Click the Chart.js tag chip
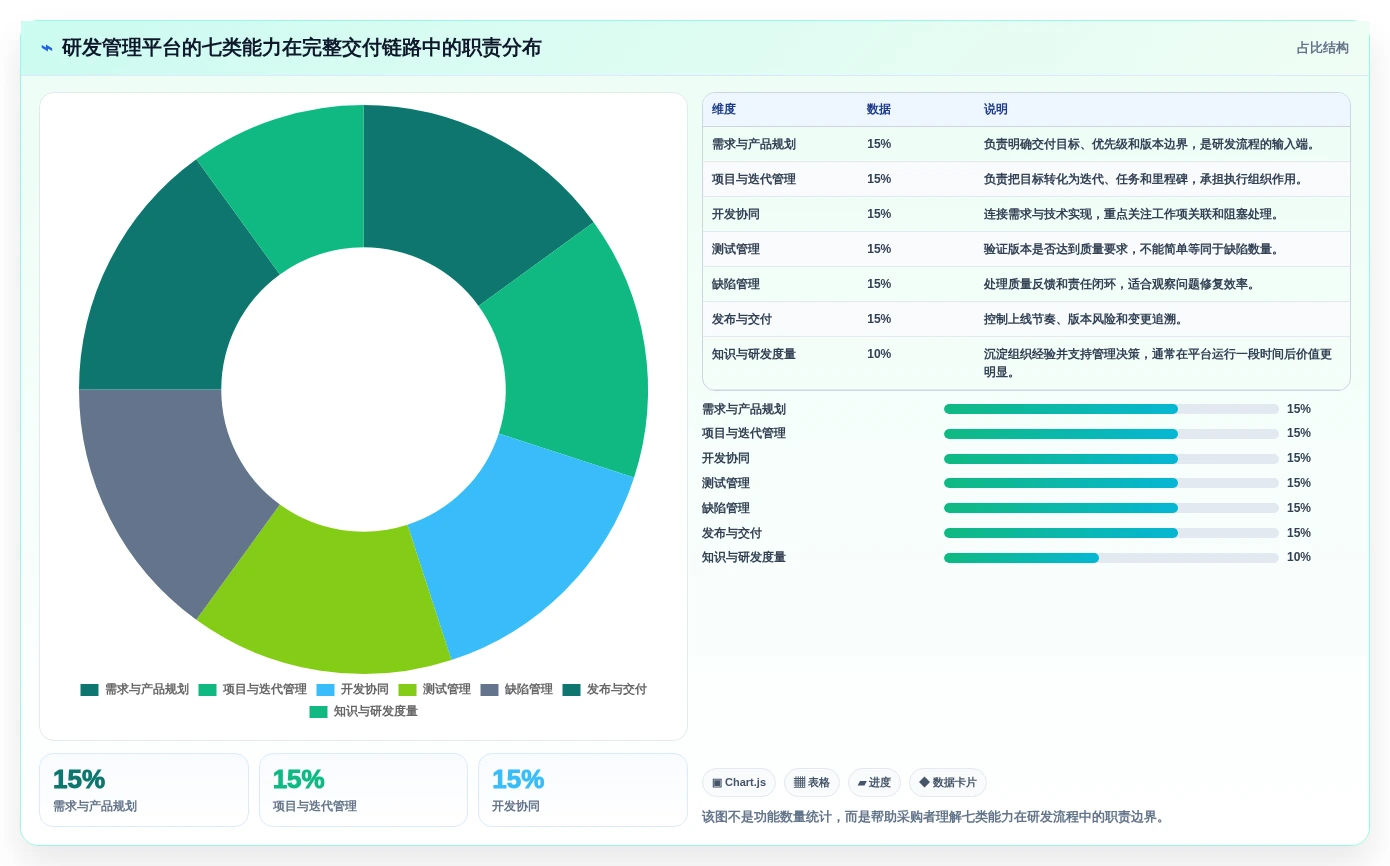Viewport: 1390px width, 866px height. (739, 783)
